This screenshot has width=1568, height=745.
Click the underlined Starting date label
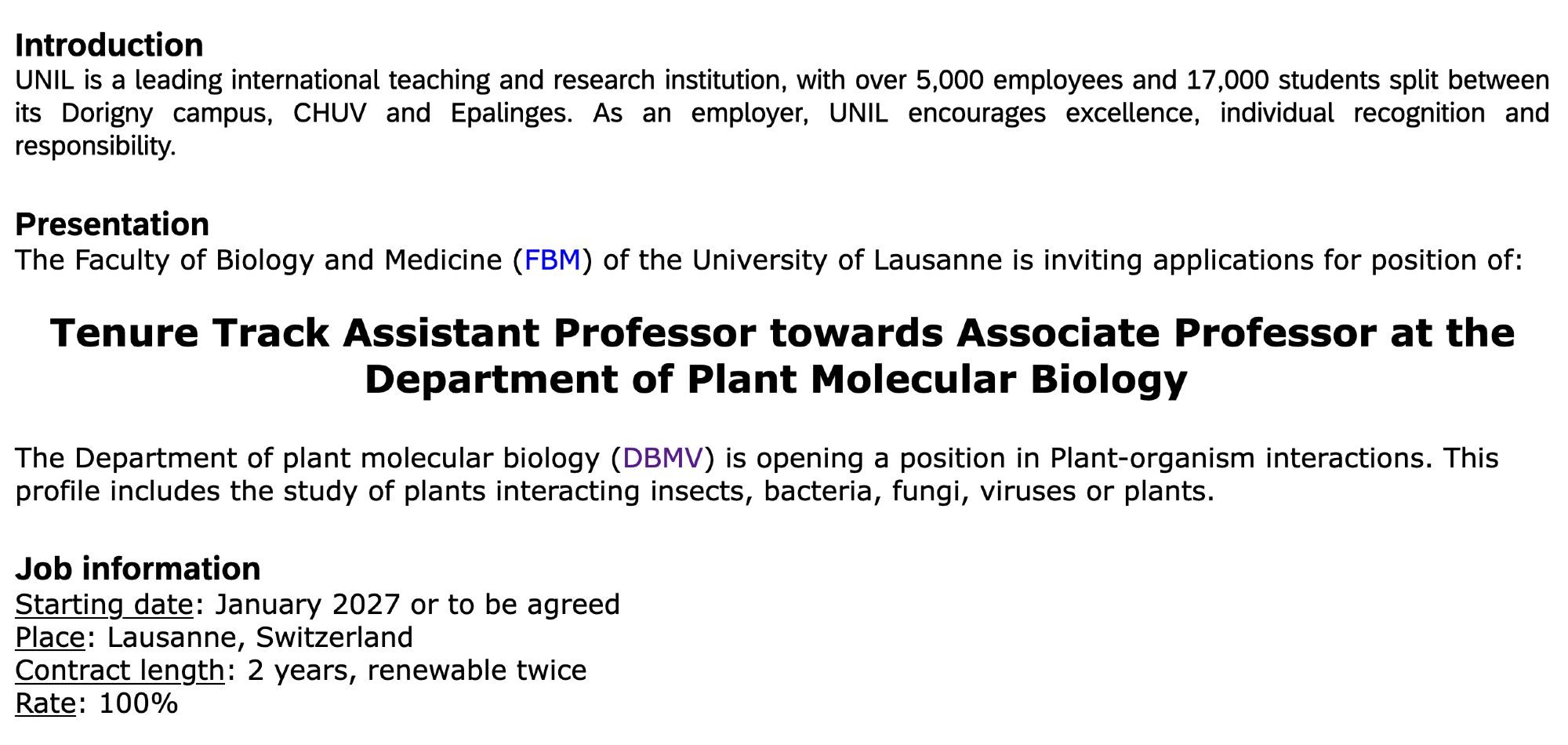coord(104,605)
